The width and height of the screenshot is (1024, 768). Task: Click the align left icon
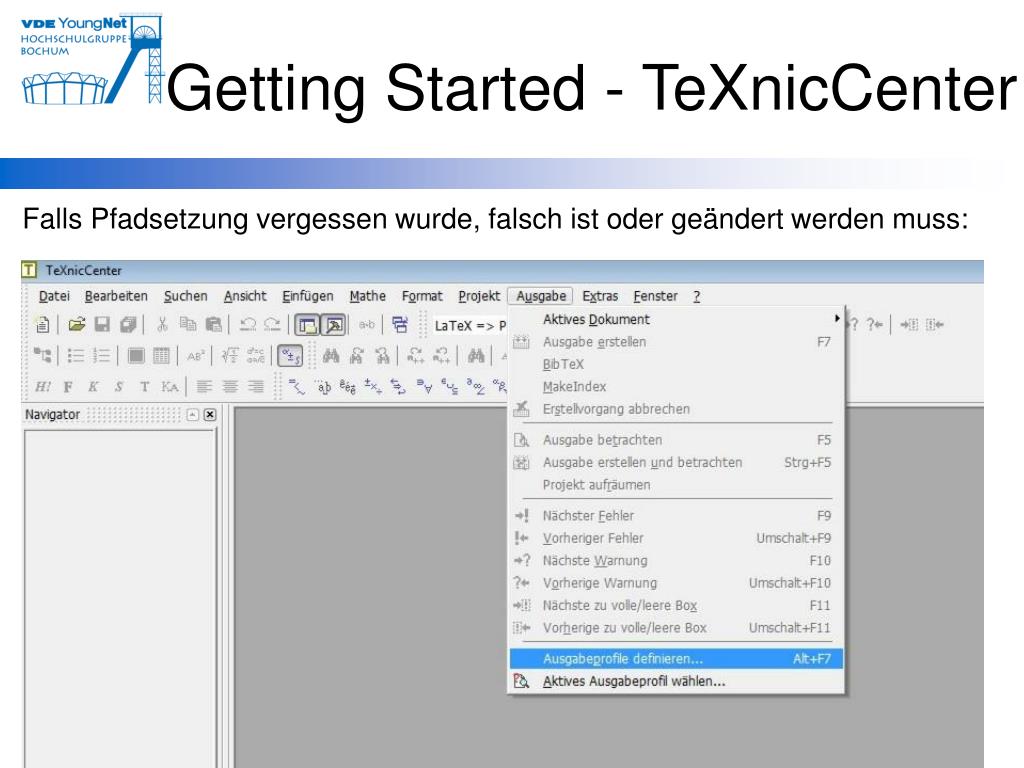coord(204,387)
